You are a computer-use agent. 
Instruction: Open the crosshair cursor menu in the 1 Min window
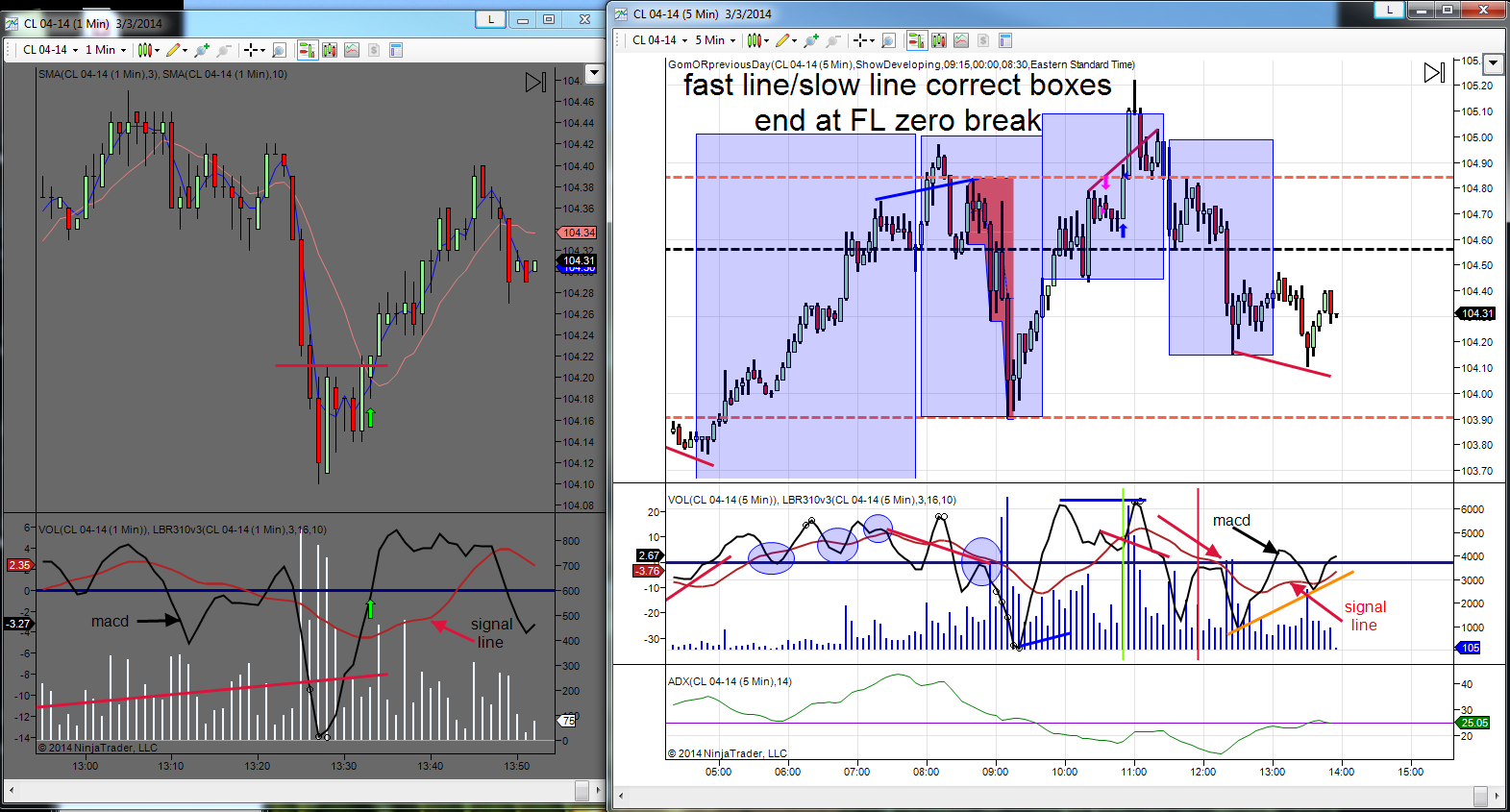tap(254, 50)
